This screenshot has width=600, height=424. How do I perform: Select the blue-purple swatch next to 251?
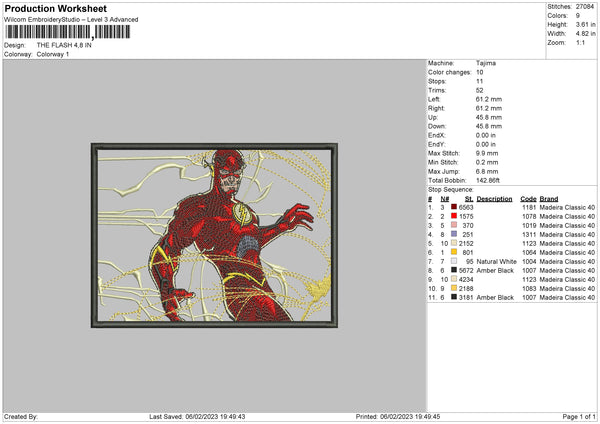(454, 234)
